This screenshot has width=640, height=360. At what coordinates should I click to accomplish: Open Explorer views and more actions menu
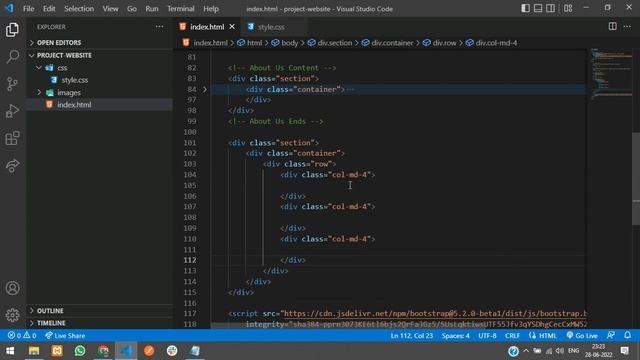click(159, 27)
